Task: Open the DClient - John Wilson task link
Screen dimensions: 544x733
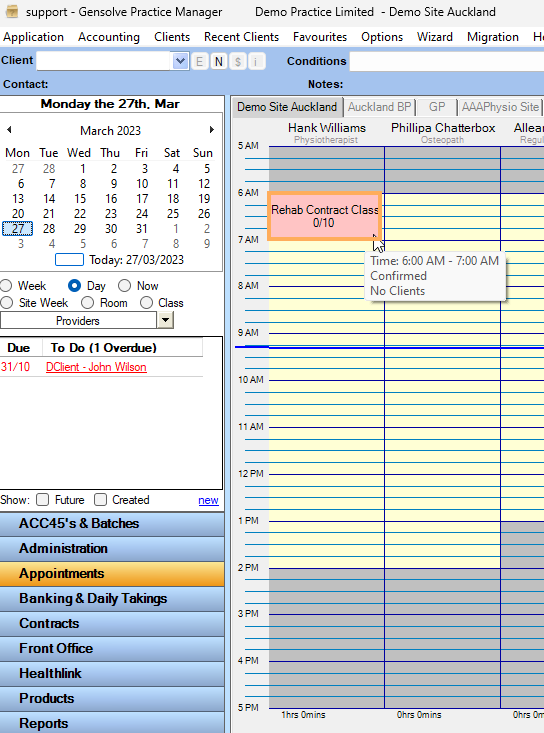Action: point(96,367)
